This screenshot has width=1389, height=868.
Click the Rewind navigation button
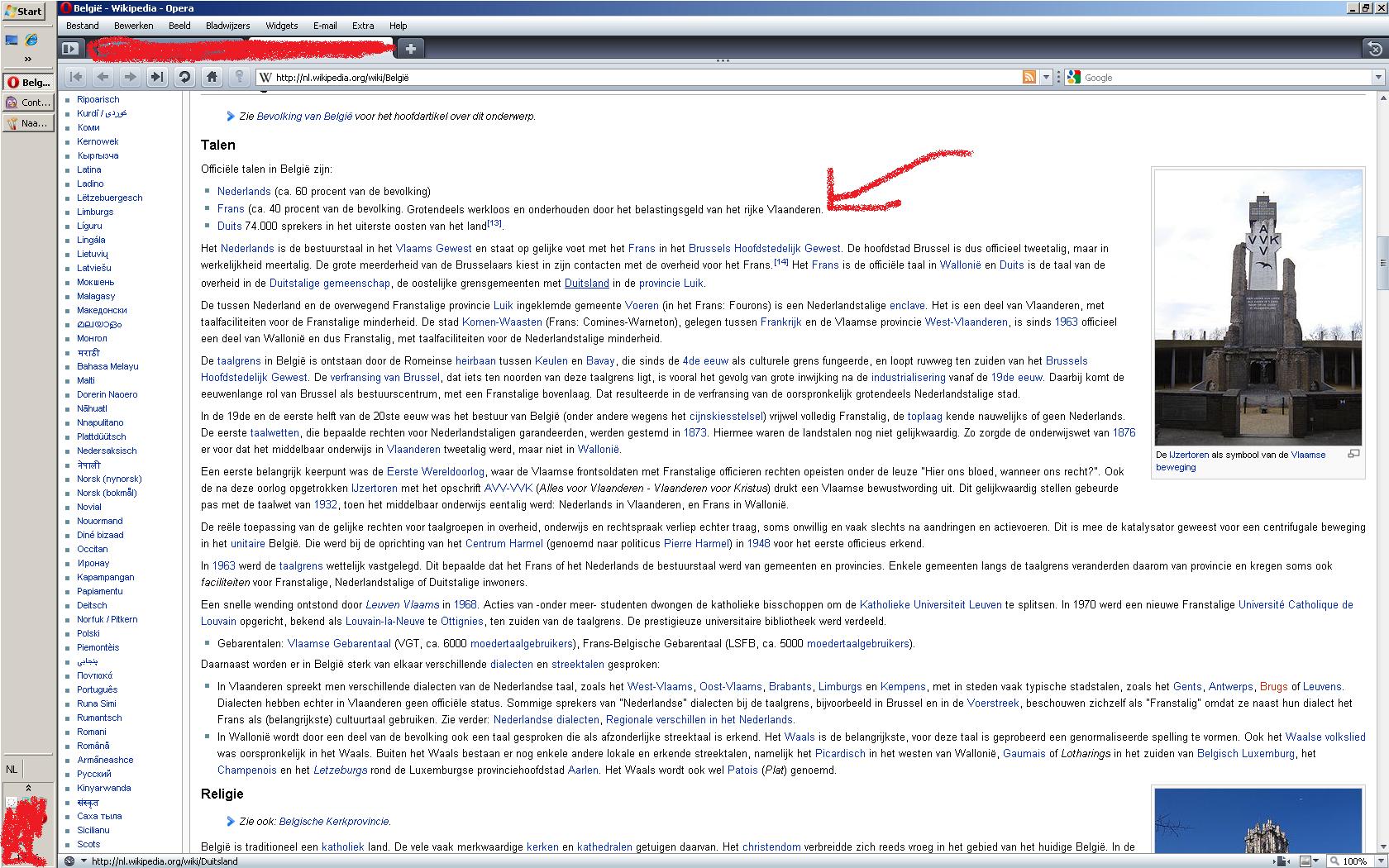75,77
